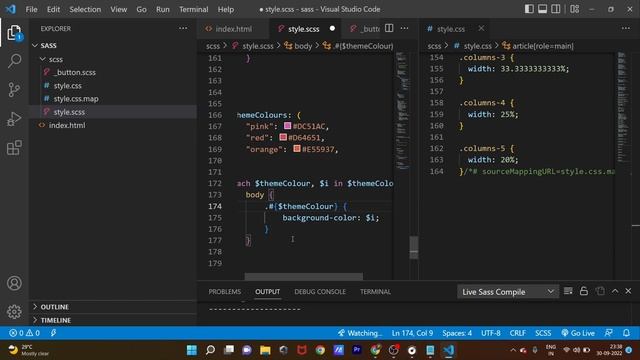Maximize the panel with the up chevron

pyautogui.click(x=615, y=291)
